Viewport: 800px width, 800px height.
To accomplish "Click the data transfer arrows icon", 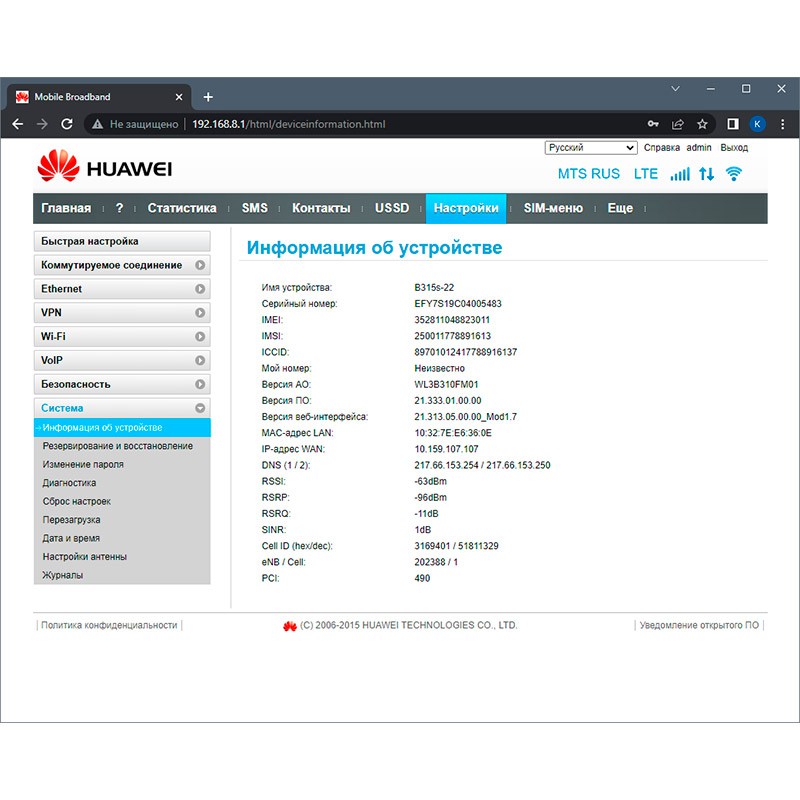I will click(x=707, y=174).
